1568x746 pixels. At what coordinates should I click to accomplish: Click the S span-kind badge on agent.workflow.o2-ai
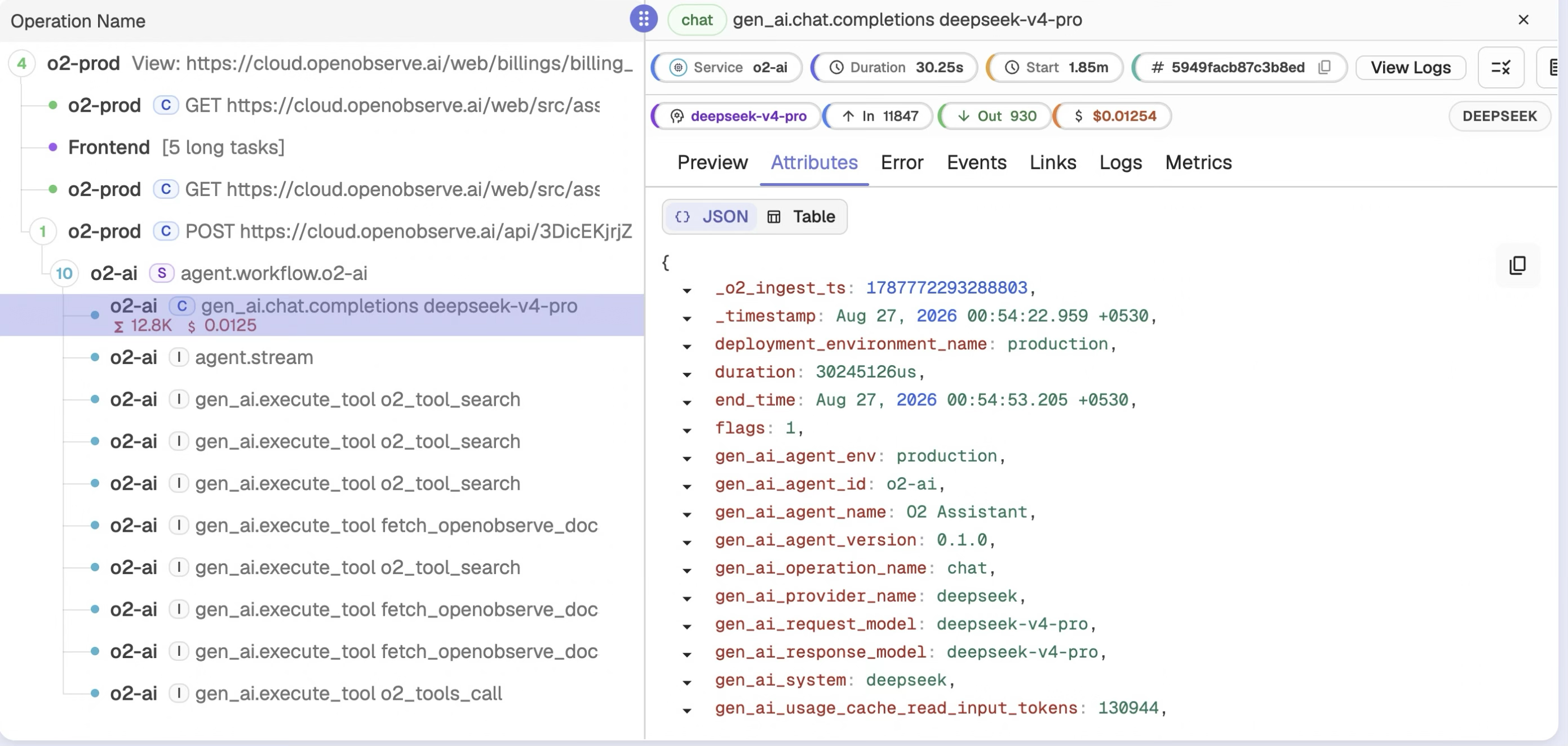coord(161,273)
